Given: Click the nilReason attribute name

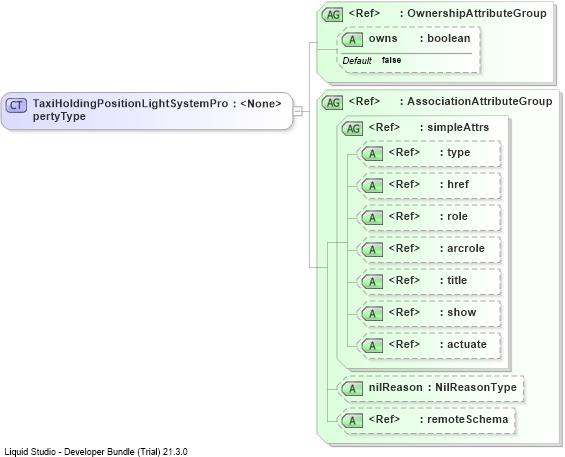Looking at the screenshot, I should [395, 387].
